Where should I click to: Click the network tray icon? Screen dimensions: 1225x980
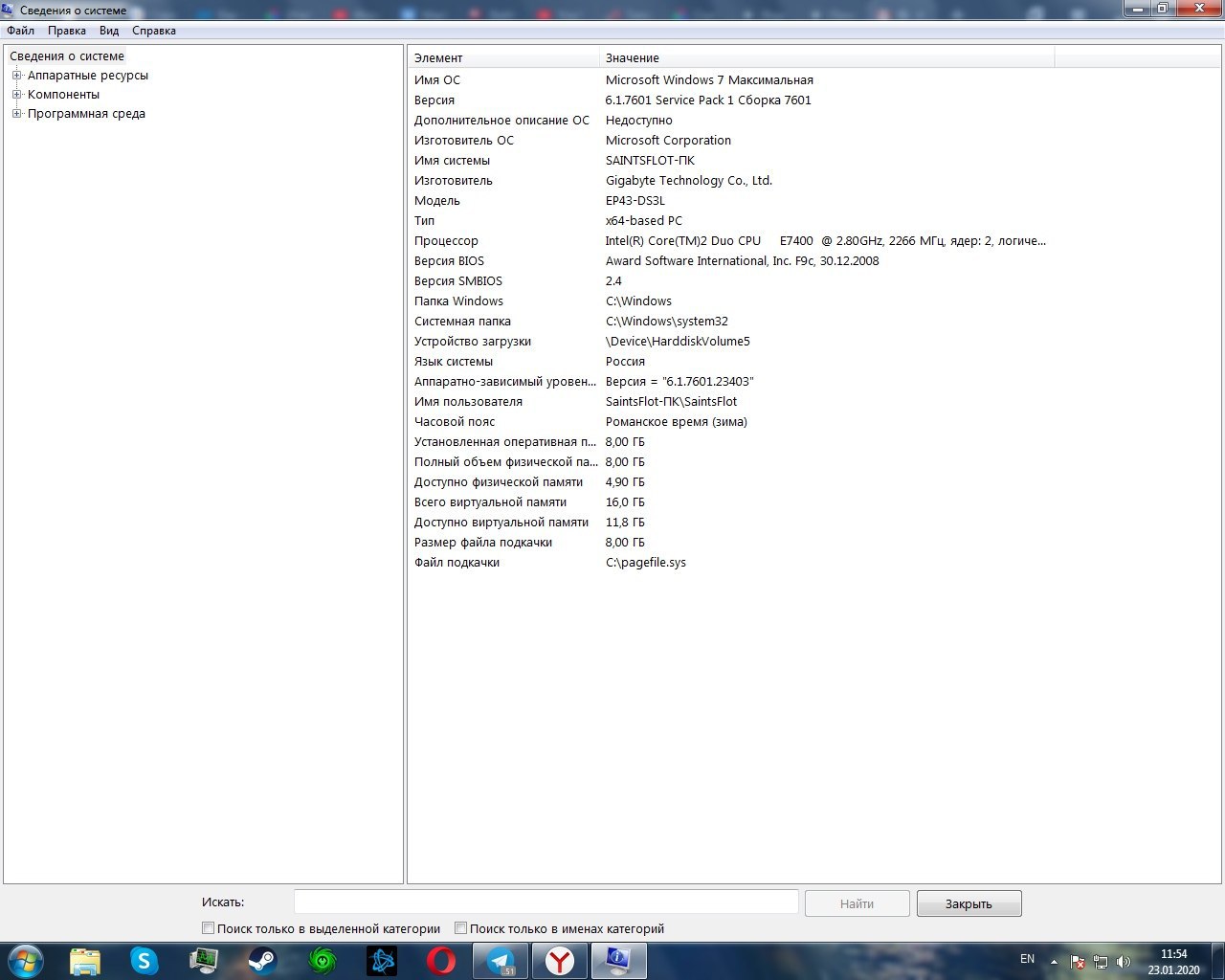1101,962
